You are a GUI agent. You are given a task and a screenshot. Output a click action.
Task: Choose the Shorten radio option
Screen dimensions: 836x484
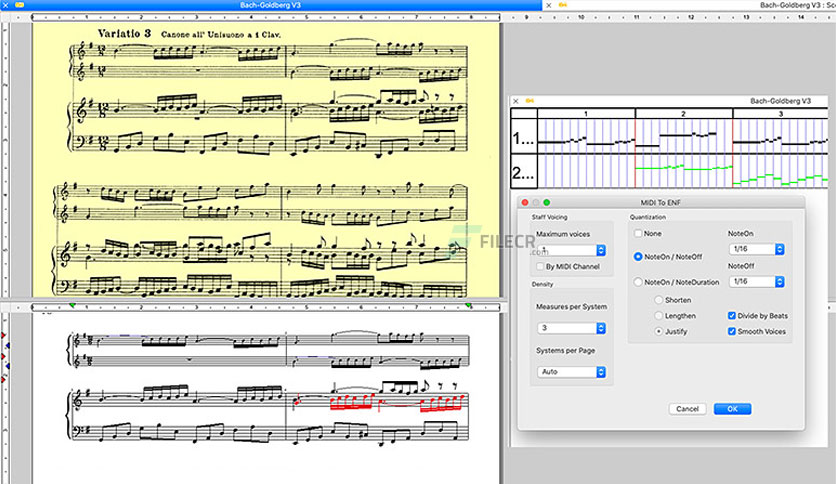click(658, 300)
